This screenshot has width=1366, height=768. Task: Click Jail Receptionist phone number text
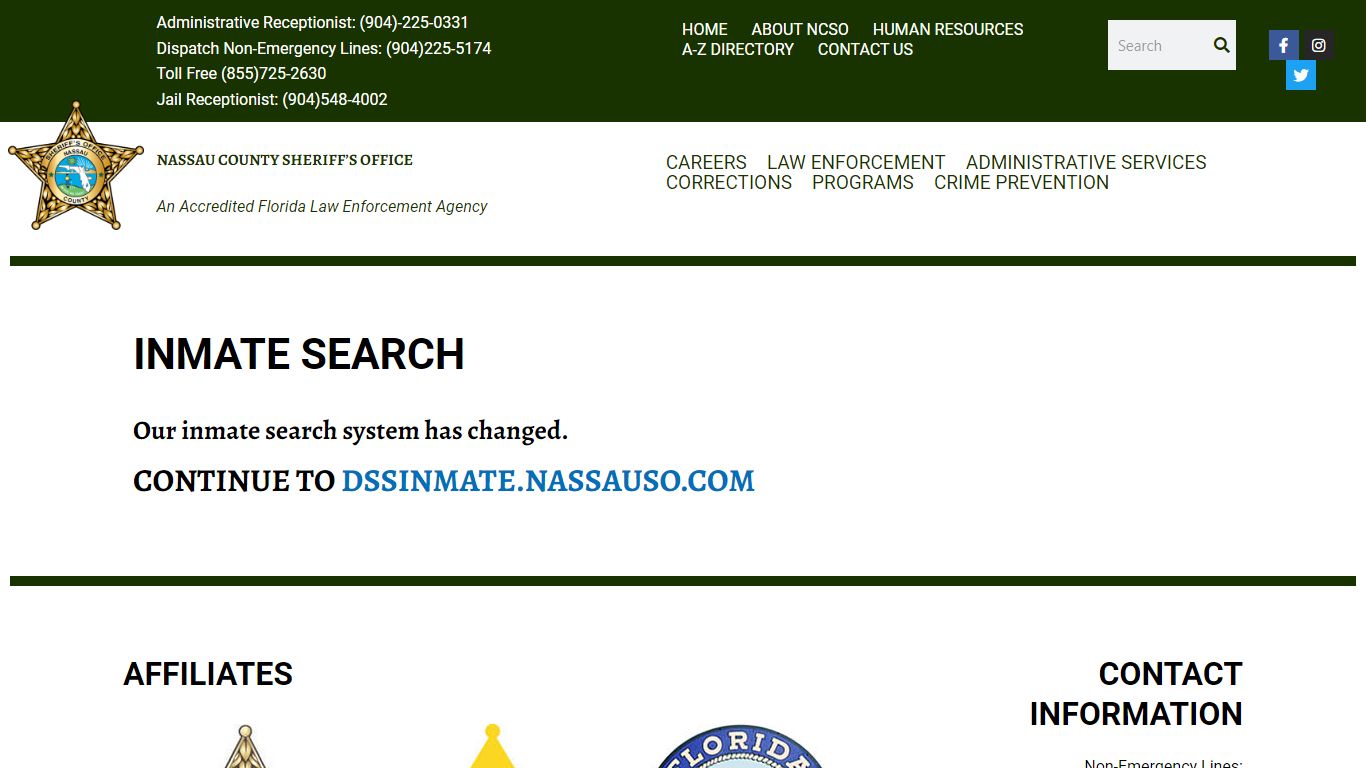coord(272,99)
